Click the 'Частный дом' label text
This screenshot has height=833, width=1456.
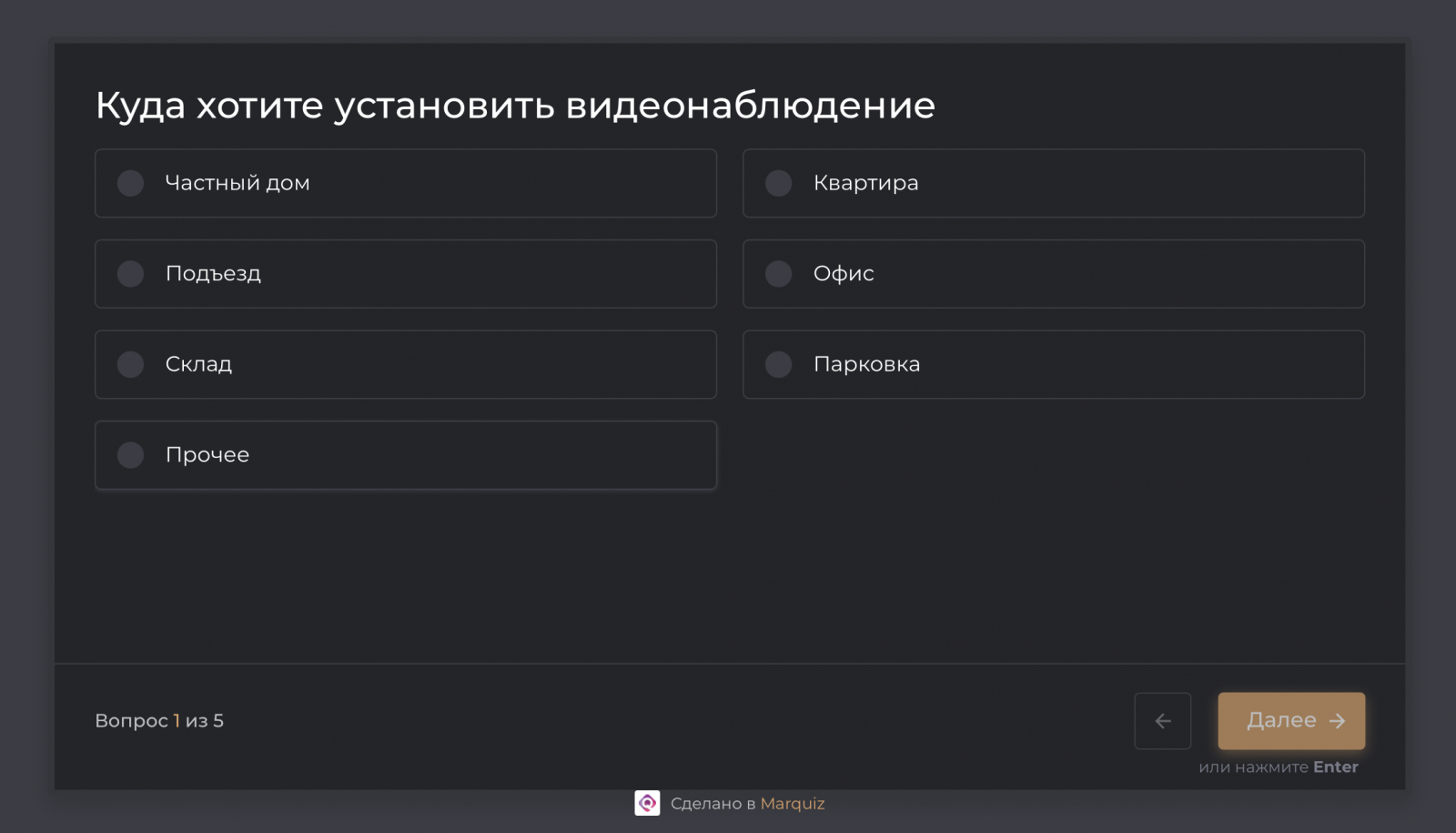238,183
